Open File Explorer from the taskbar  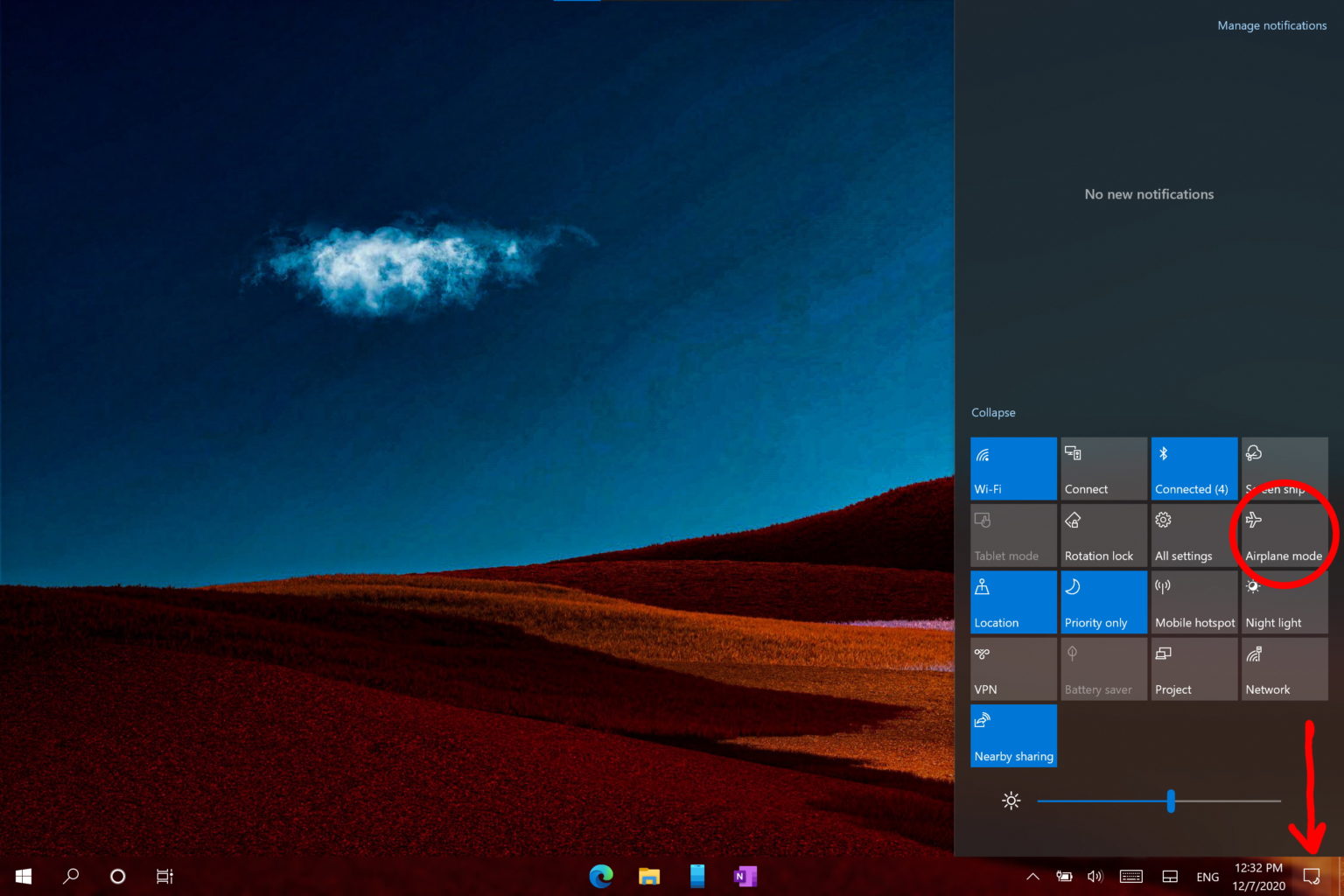[x=648, y=876]
